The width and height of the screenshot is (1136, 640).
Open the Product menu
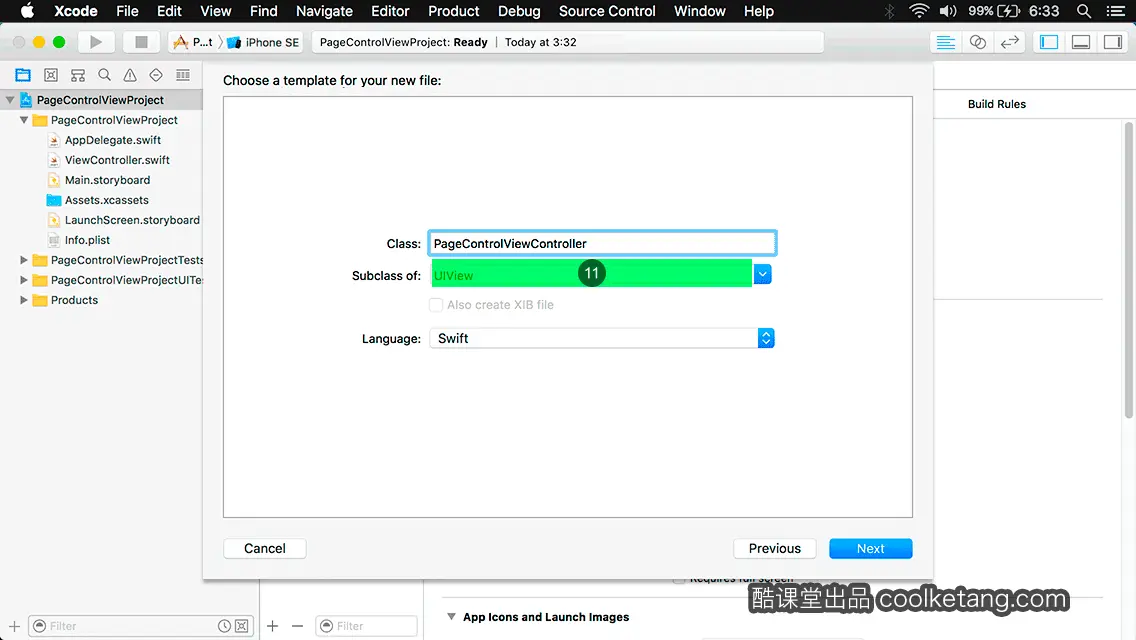(x=454, y=11)
